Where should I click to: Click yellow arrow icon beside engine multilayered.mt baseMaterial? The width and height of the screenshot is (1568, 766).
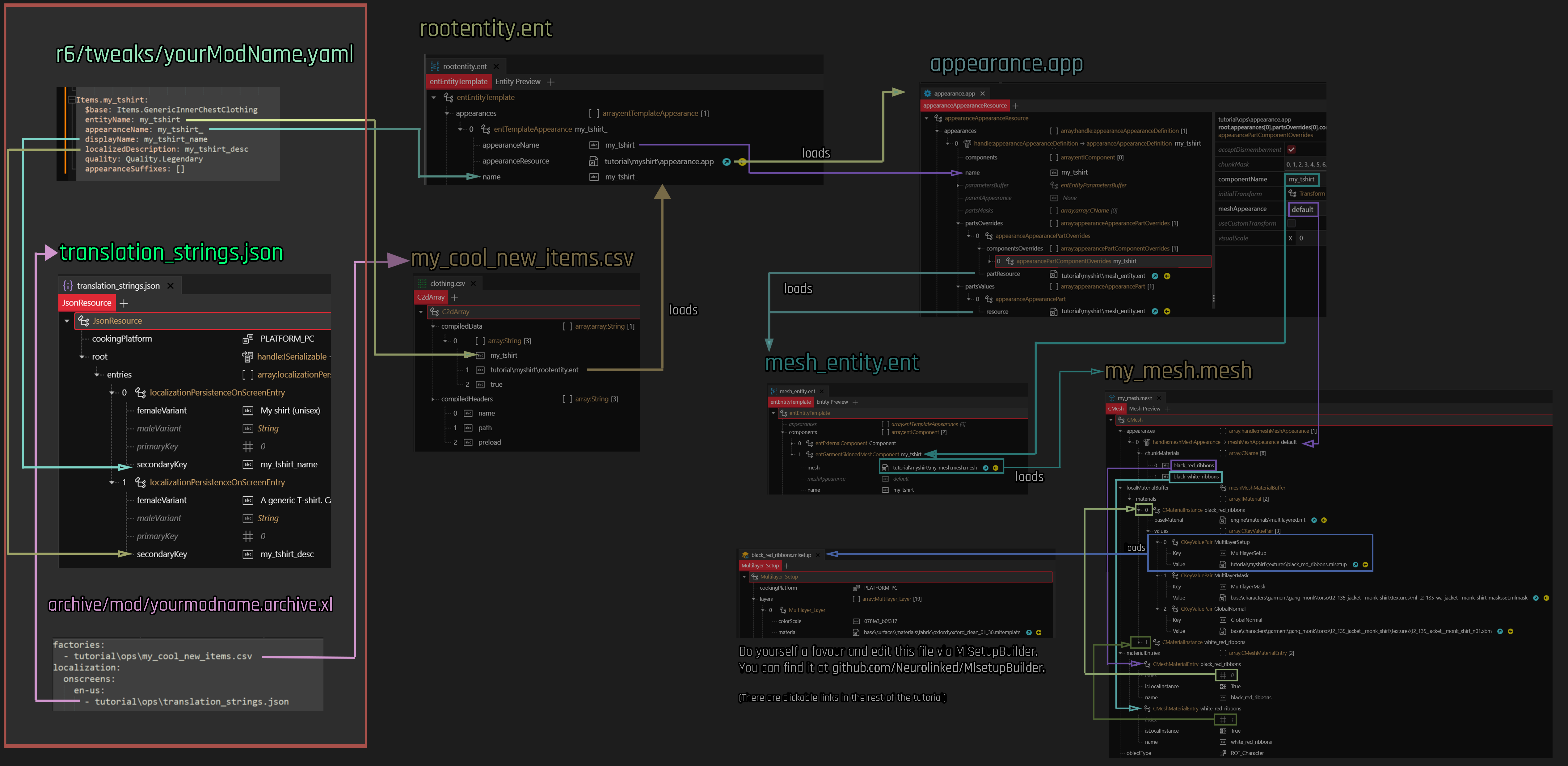pyautogui.click(x=1324, y=520)
